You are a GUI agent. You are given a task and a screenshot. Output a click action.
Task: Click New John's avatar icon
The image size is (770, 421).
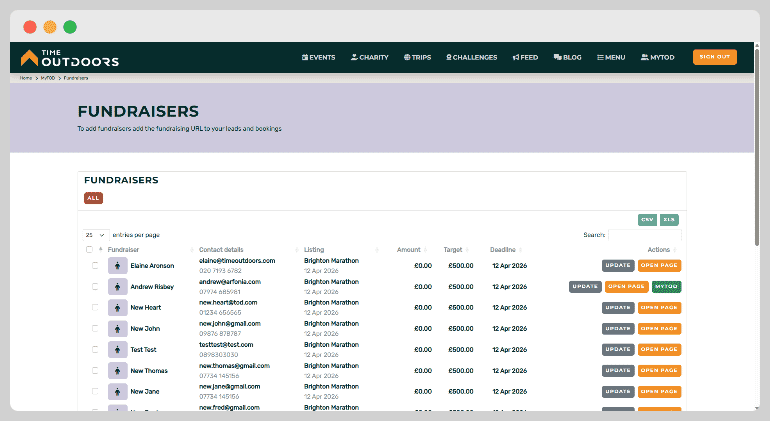[117, 329]
